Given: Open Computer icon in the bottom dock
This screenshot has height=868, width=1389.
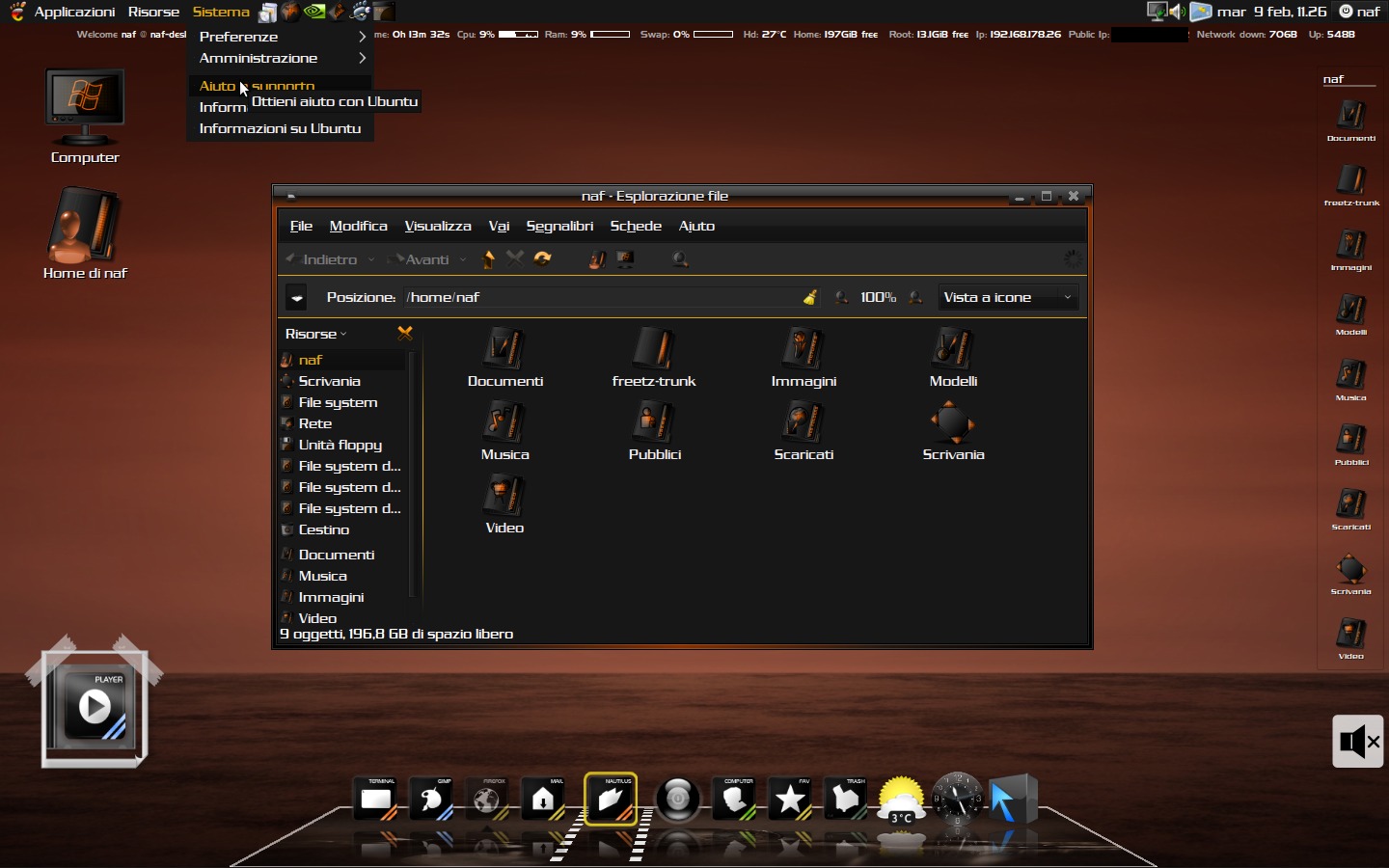Looking at the screenshot, I should coord(735,799).
